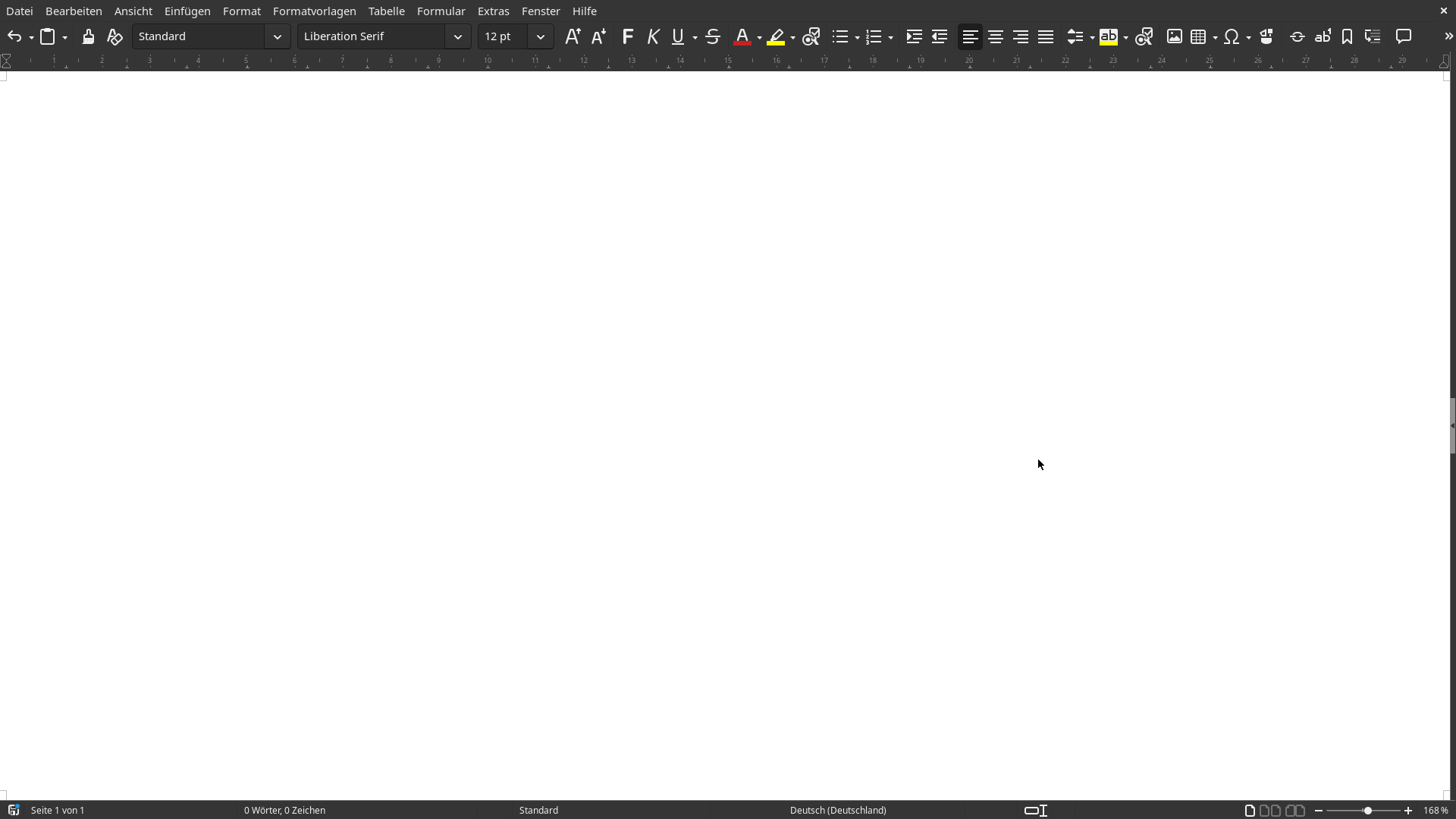Click the Undo arrow icon

(14, 36)
